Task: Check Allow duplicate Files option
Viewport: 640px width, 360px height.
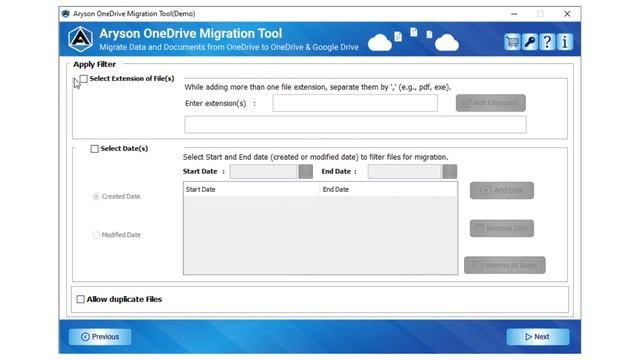Action: (x=80, y=299)
